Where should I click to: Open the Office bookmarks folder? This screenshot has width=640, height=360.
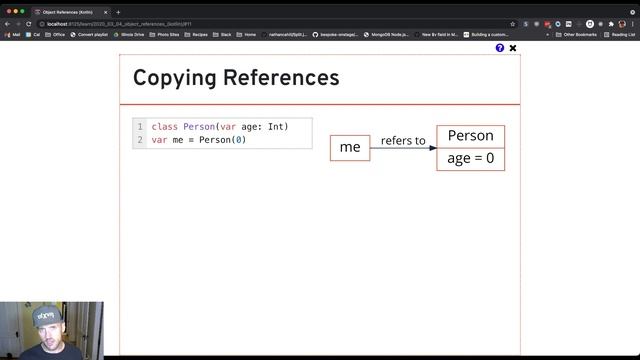tap(55, 35)
